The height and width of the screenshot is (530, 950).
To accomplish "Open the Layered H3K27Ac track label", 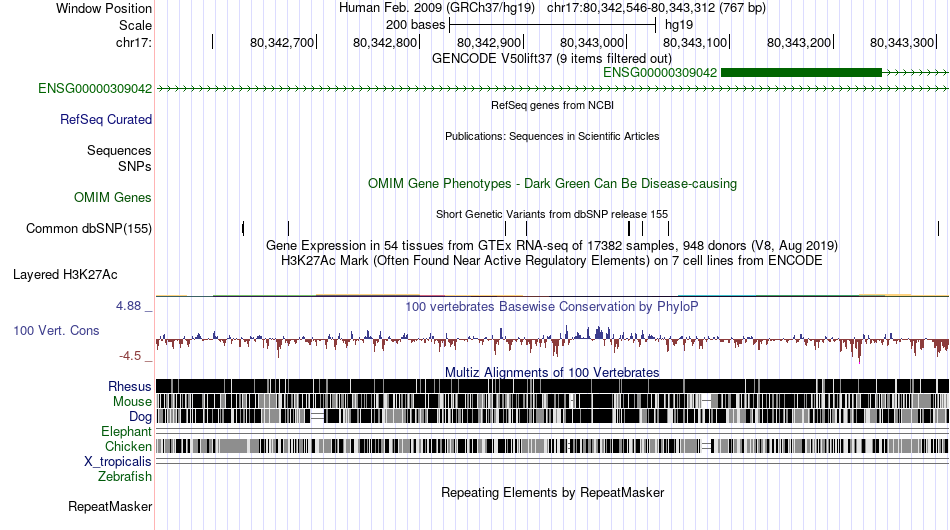I will [65, 274].
